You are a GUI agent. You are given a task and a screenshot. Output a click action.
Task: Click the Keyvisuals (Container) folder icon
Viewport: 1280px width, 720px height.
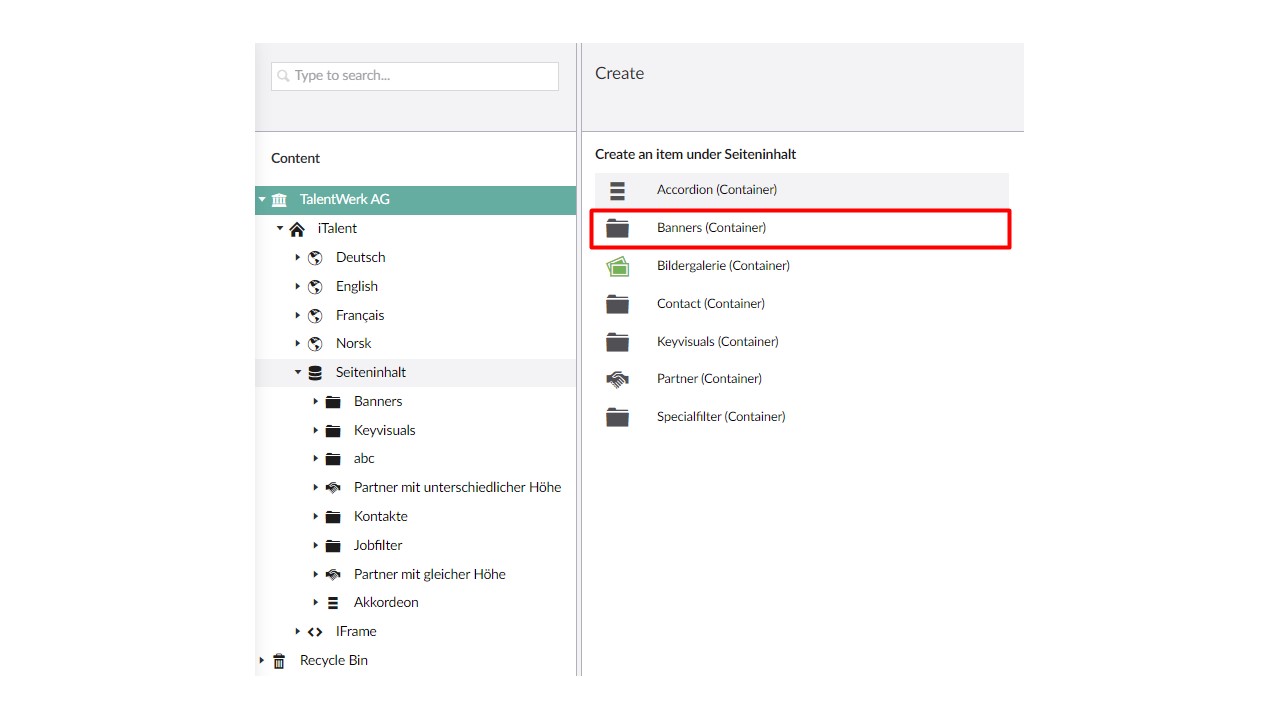point(617,342)
